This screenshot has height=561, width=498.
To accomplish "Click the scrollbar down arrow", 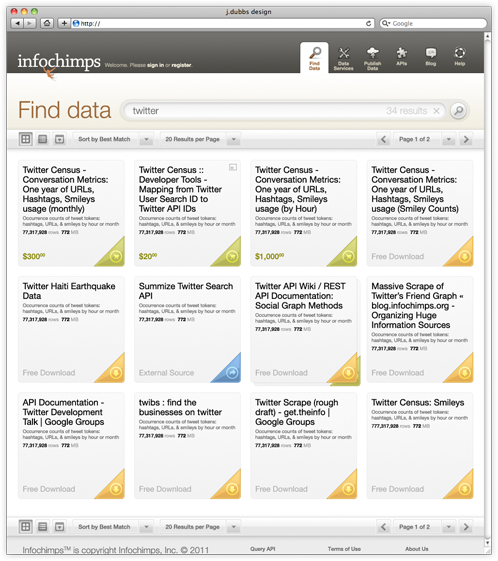I will (x=487, y=543).
